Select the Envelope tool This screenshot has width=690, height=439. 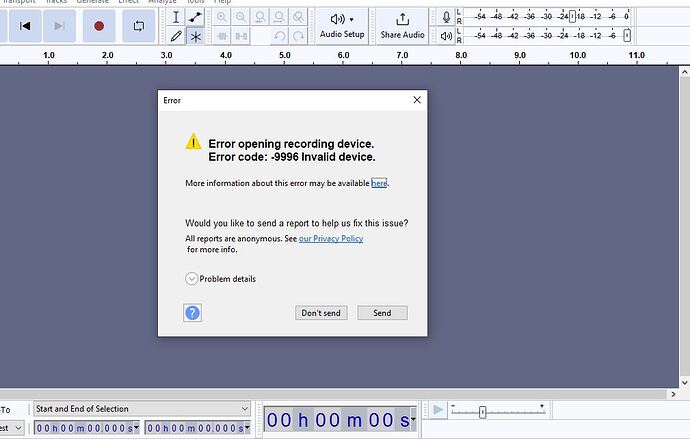pyautogui.click(x=196, y=17)
